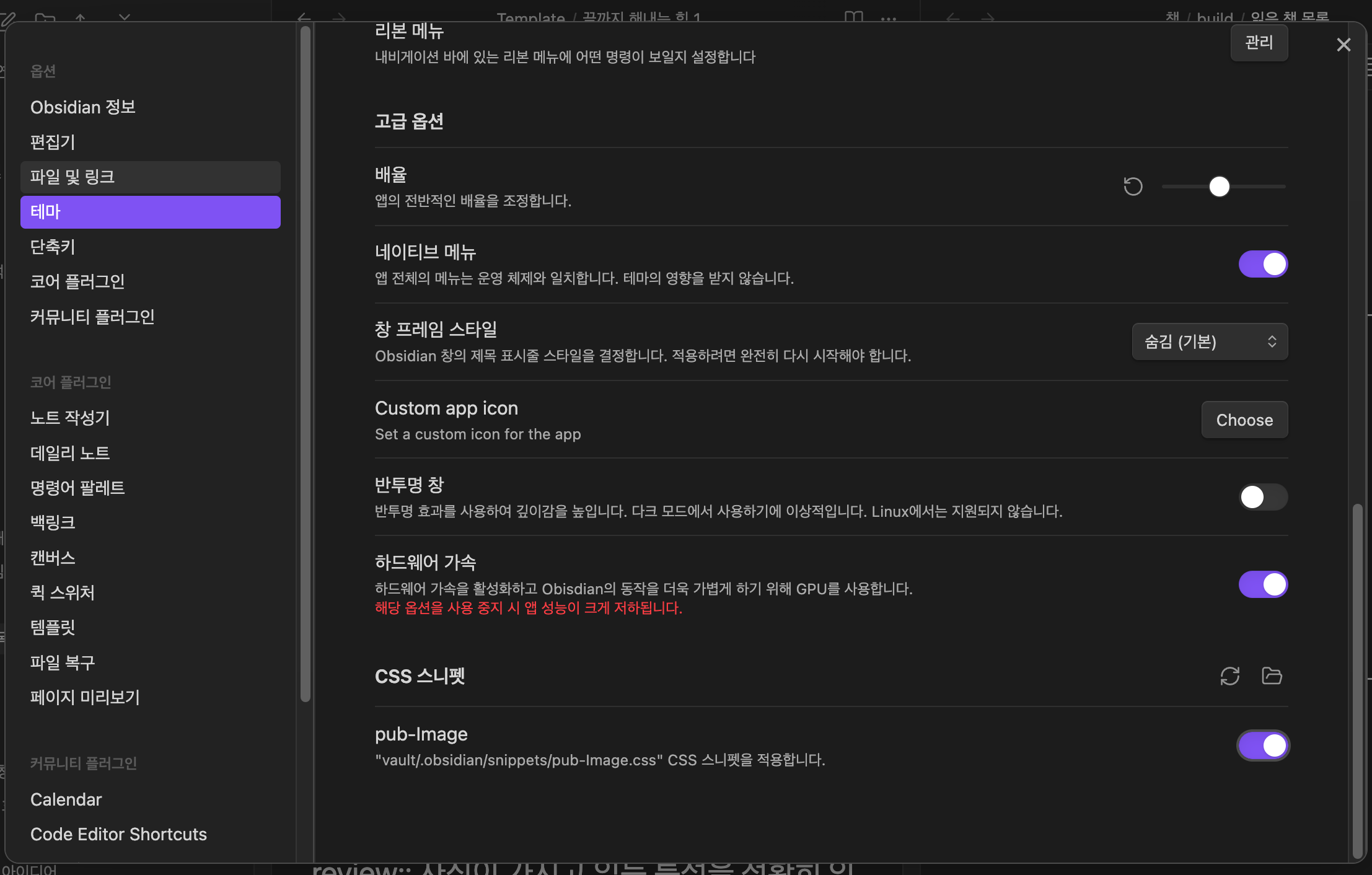Go to 커뮤니티 플러그인 settings
1372x875 pixels.
coord(92,317)
